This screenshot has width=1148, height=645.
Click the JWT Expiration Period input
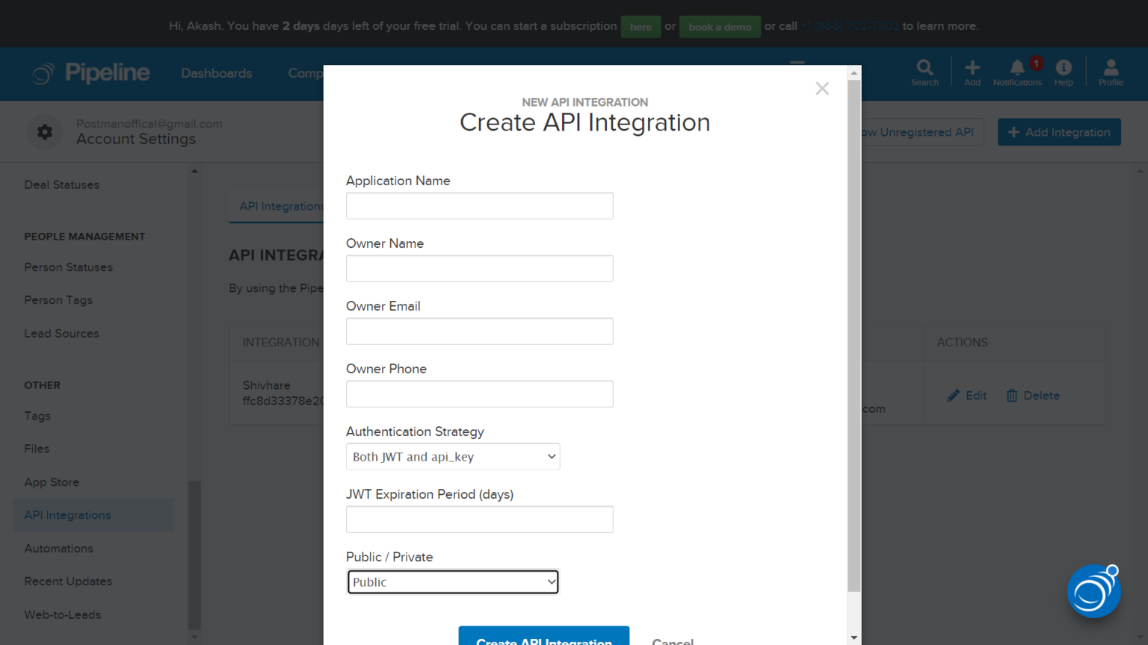[x=480, y=519]
